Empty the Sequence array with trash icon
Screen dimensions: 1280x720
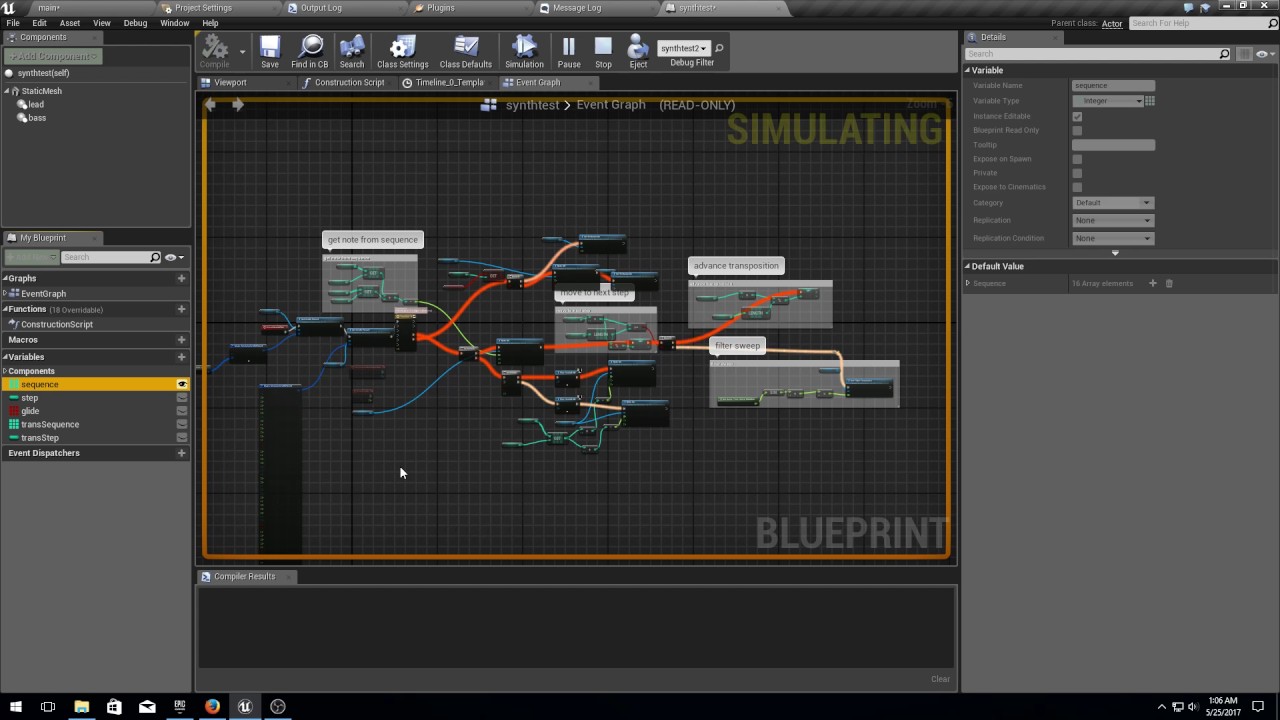[x=1169, y=283]
